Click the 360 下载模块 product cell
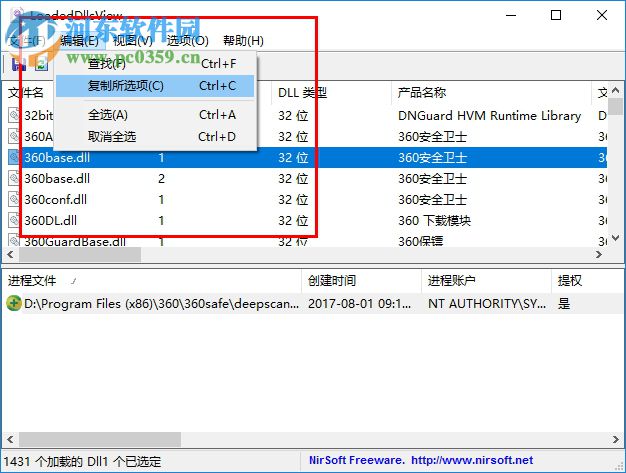Image resolution: width=626 pixels, height=473 pixels. 434,220
